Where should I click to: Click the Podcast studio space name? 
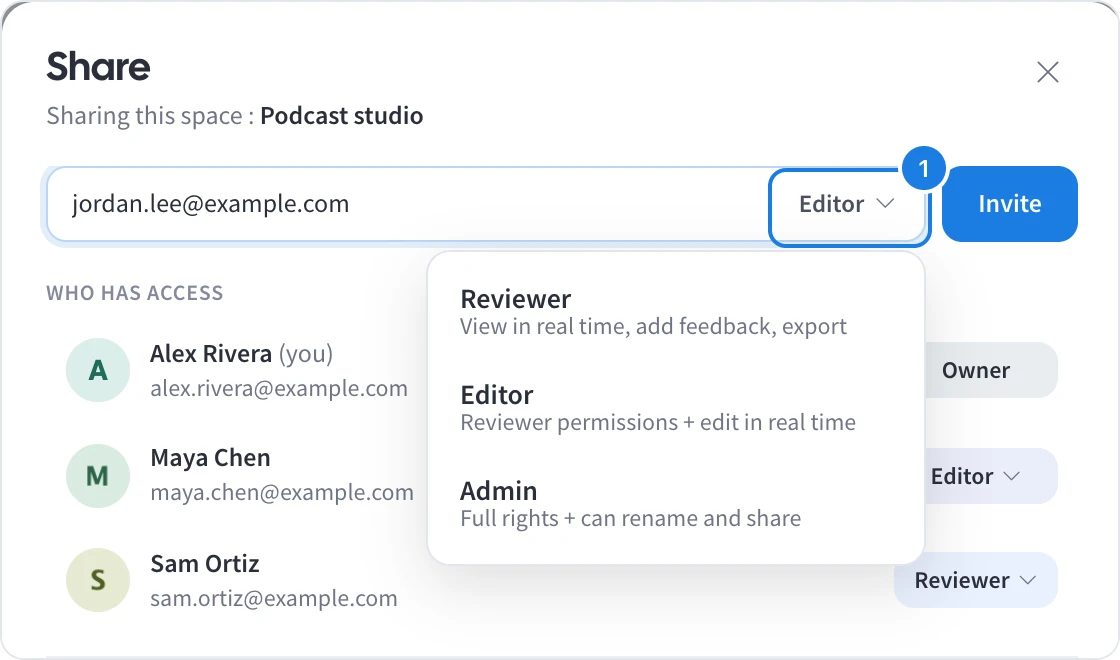(341, 116)
